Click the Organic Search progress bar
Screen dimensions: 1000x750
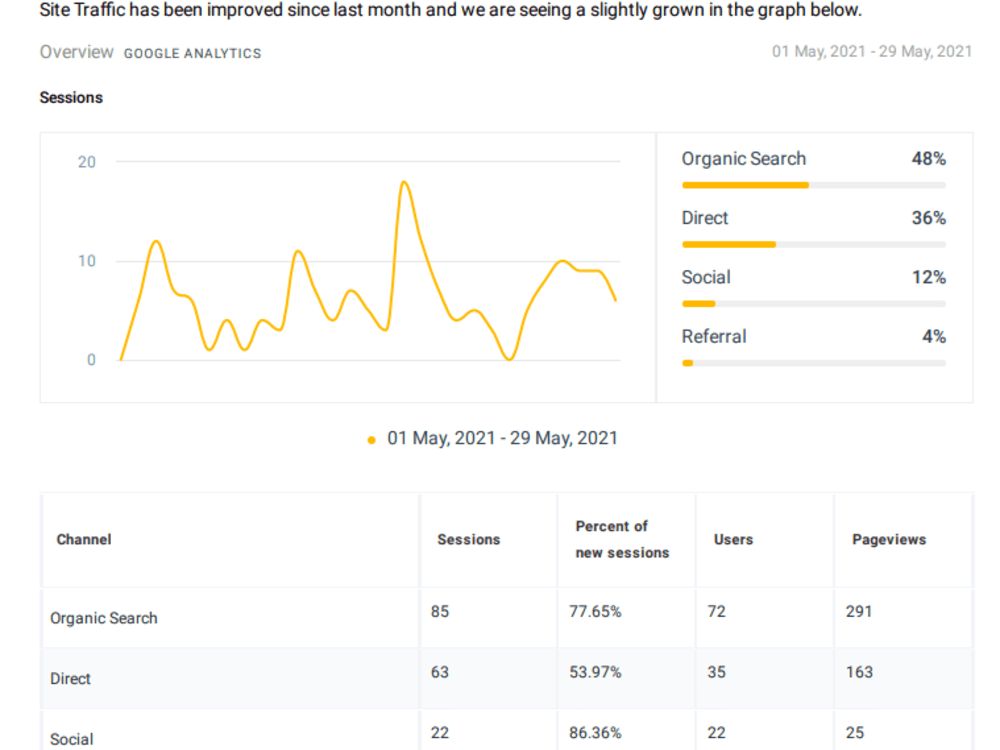coord(814,186)
